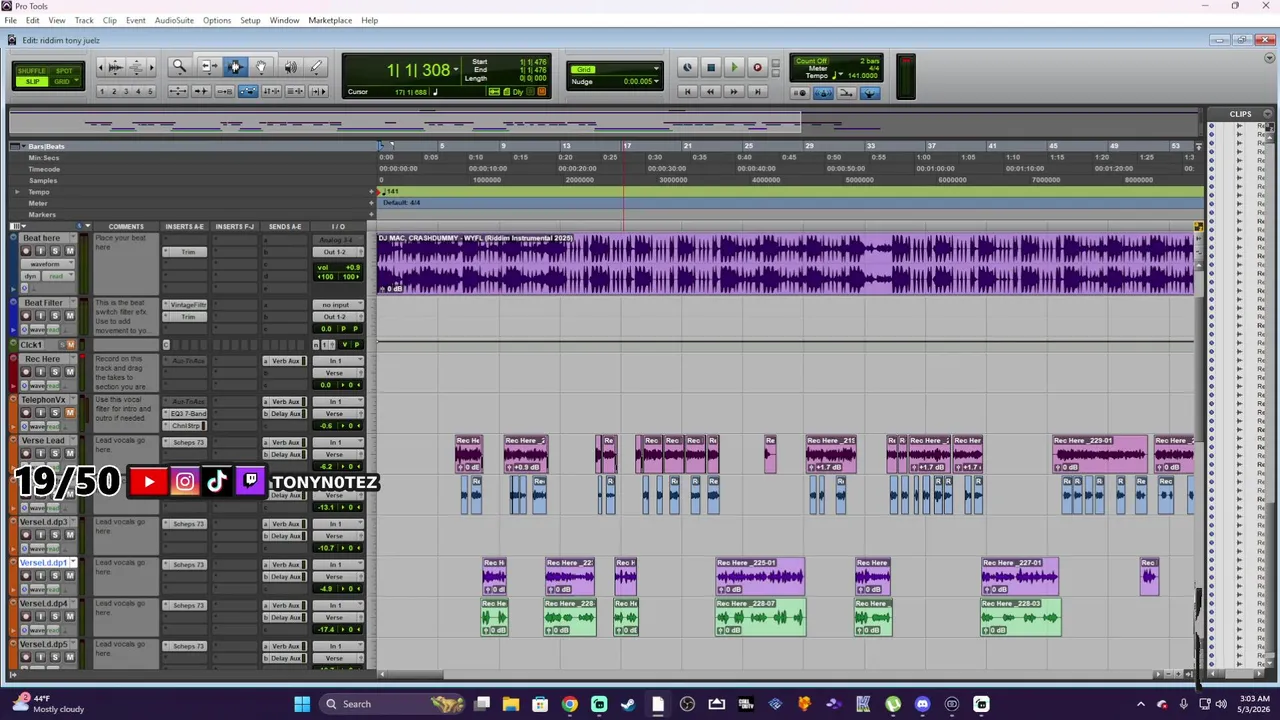
Task: Mute the Beat here track
Action: (69, 251)
